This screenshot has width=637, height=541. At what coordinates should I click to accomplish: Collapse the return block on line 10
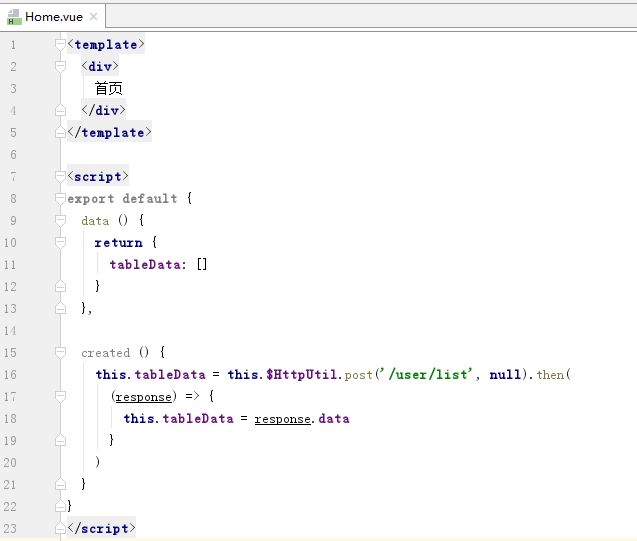[x=60, y=242]
